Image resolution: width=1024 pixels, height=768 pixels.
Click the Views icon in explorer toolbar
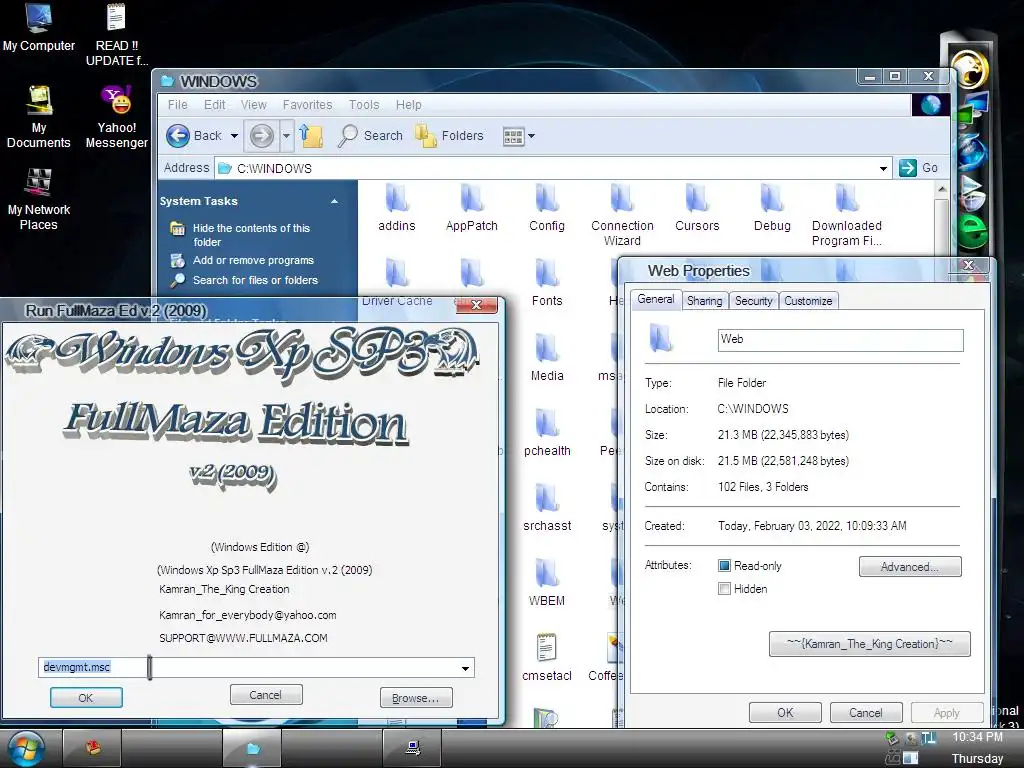[513, 136]
